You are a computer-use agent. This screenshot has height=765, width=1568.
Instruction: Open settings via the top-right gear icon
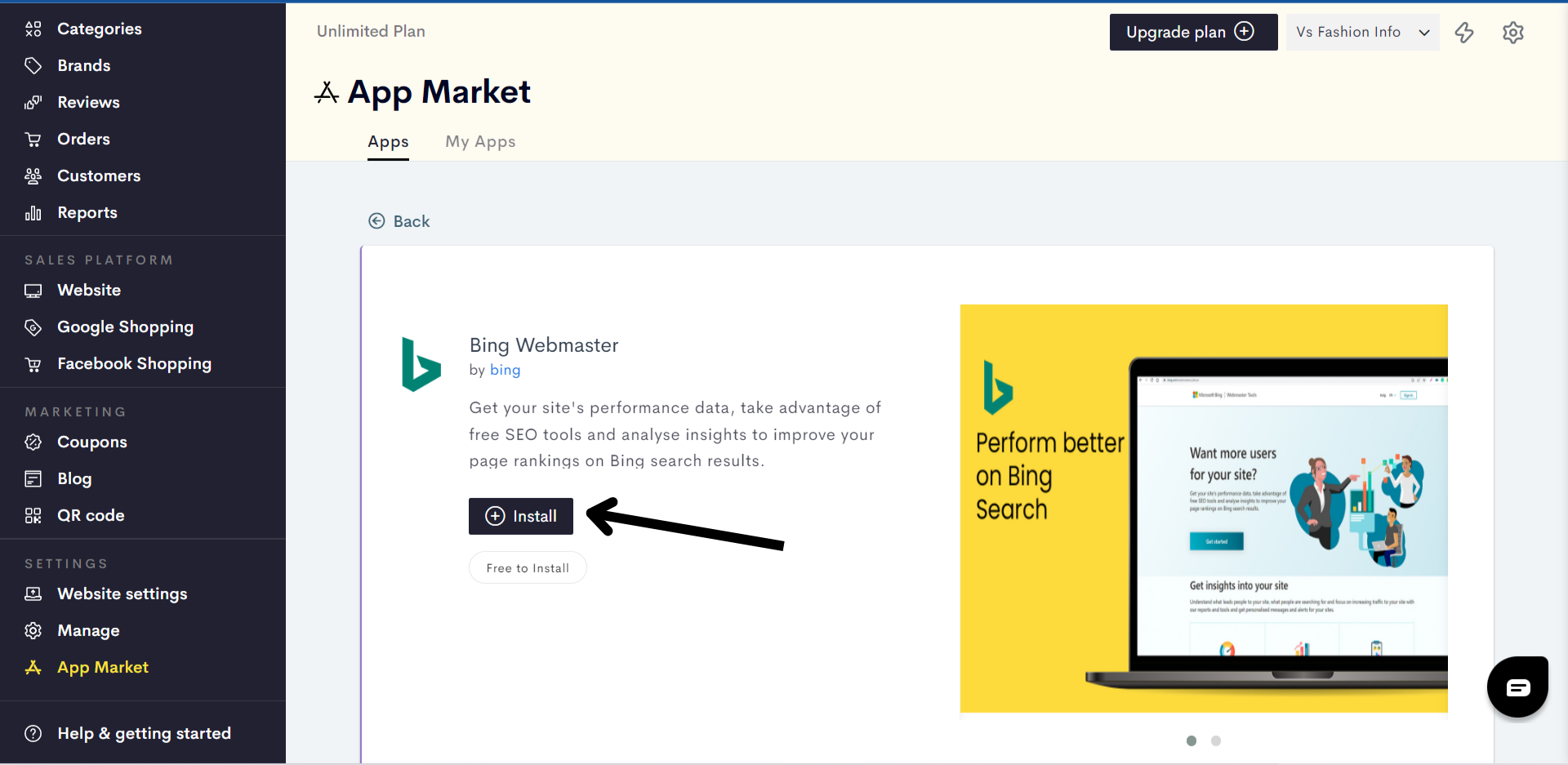1513,33
